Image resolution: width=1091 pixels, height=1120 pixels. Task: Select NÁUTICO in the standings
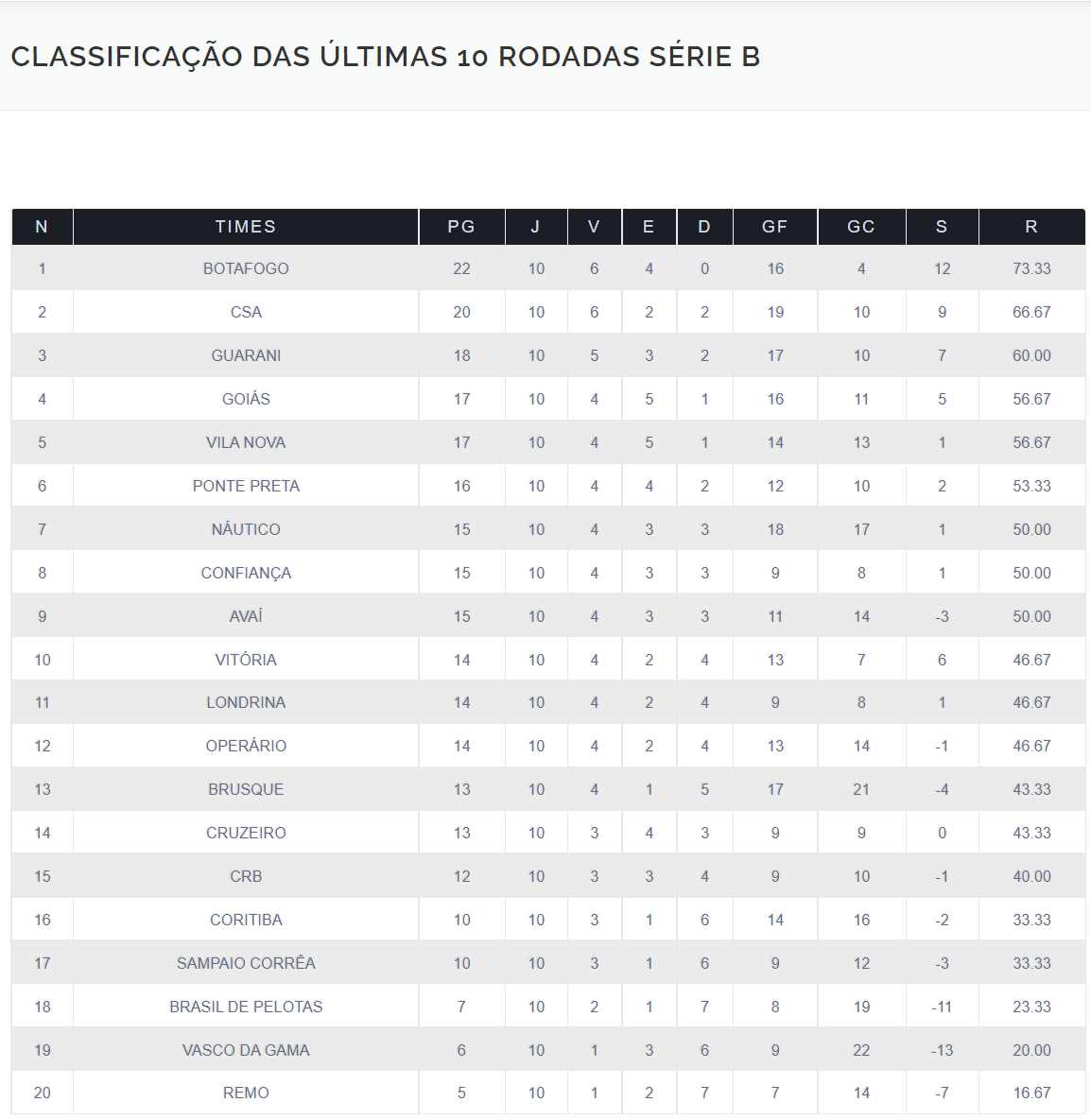(246, 529)
